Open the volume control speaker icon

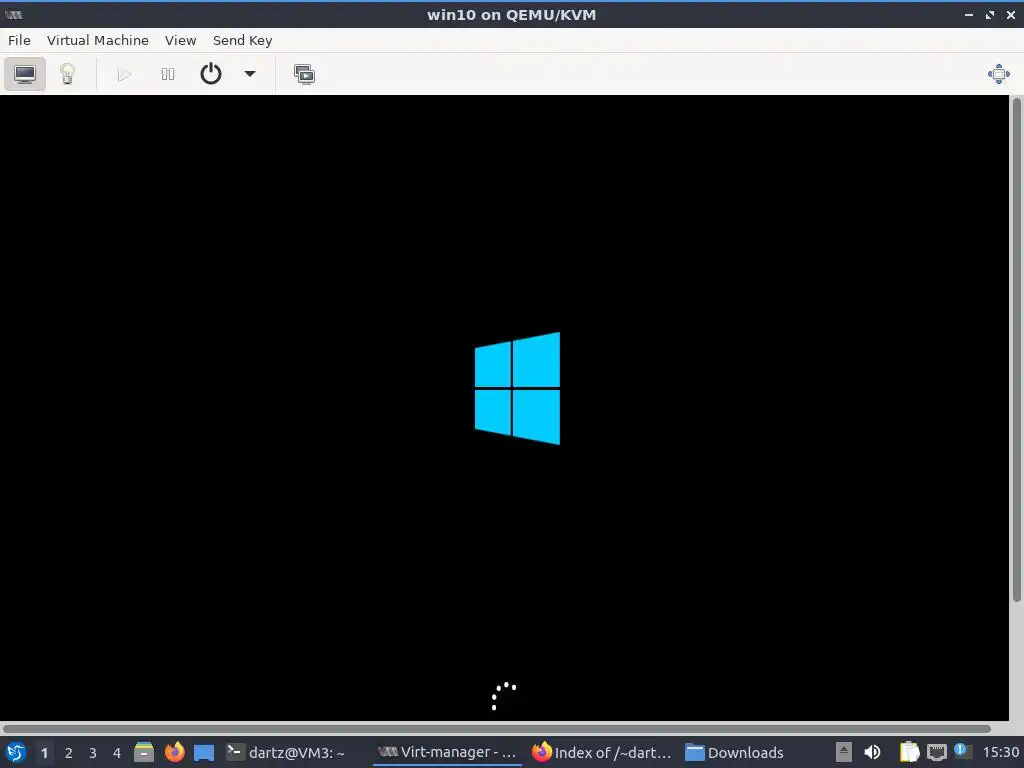pos(872,752)
